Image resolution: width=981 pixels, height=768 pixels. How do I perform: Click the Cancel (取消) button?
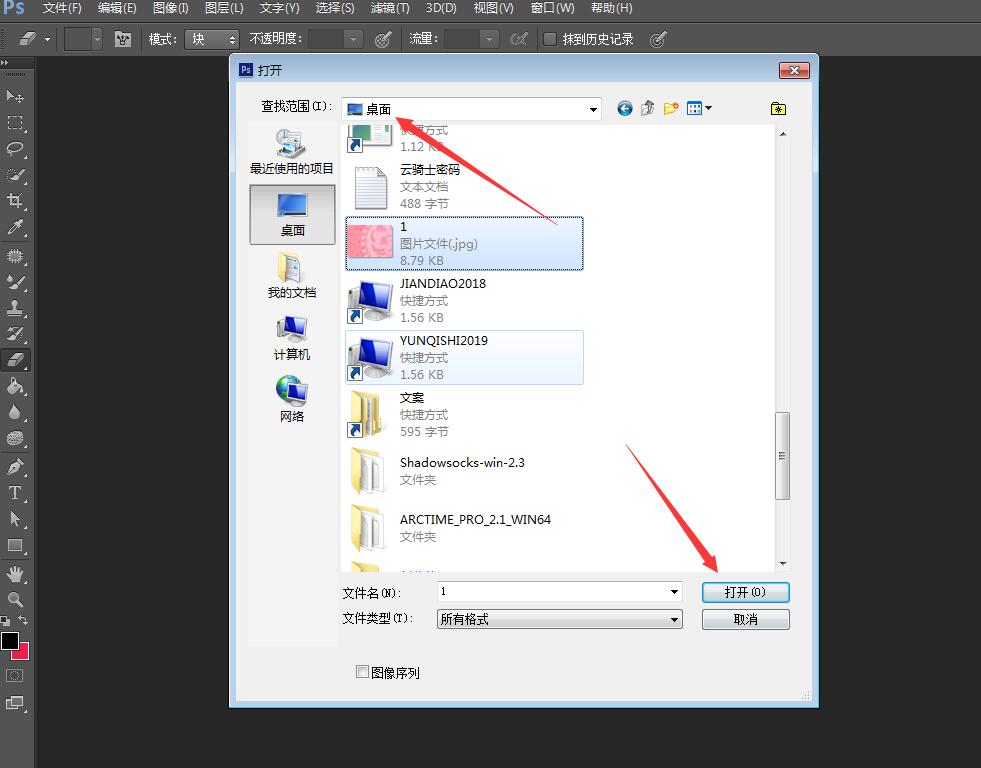coord(745,619)
